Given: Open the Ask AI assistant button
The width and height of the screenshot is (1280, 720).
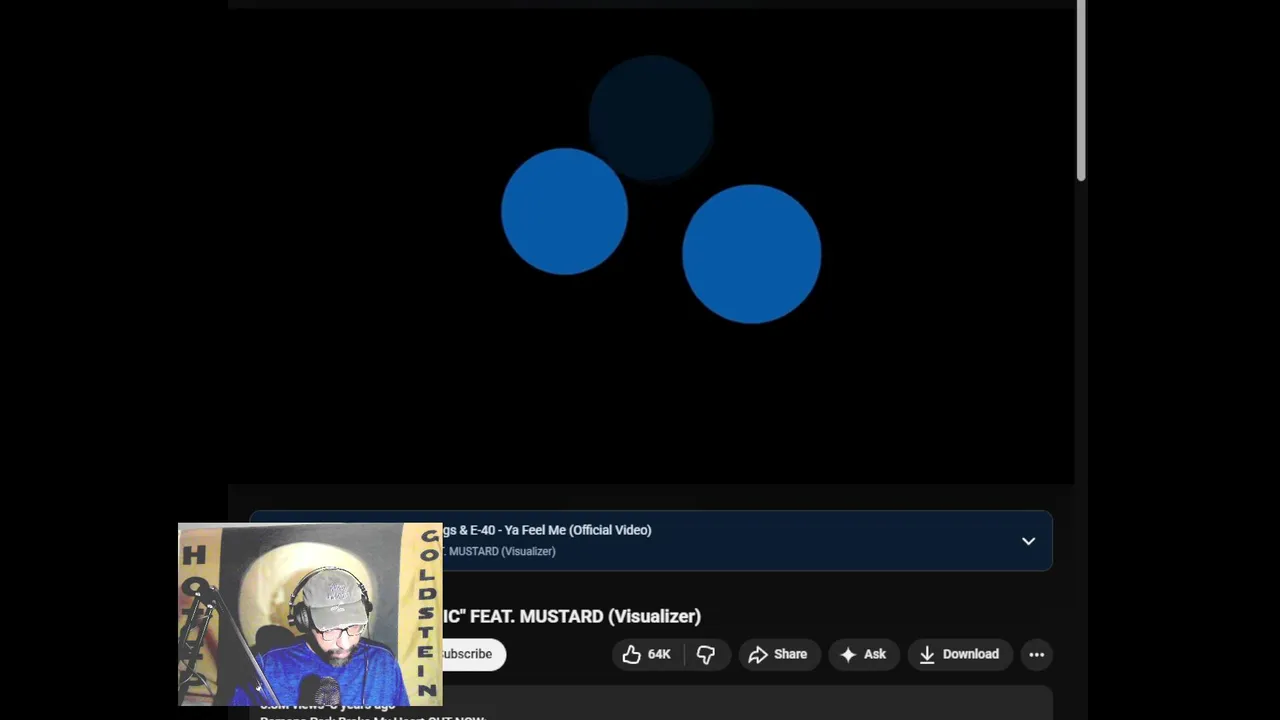Looking at the screenshot, I should [x=864, y=654].
